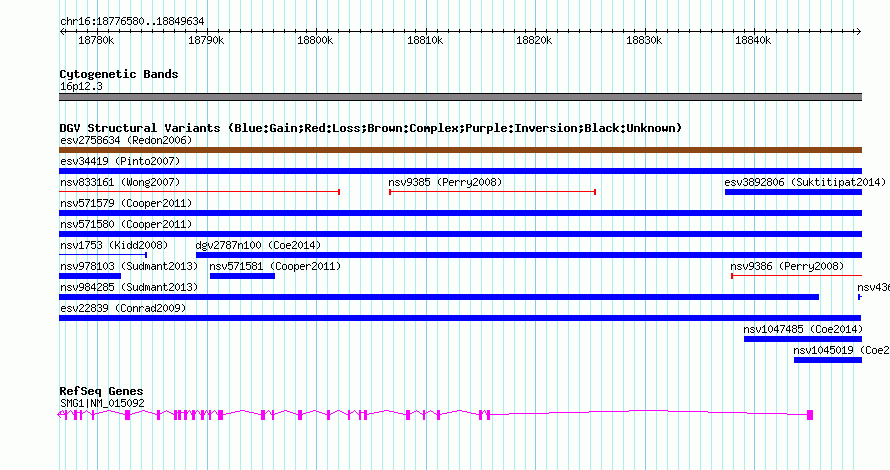Select the thin blue nsv1753 line
This screenshot has width=890, height=470.
(x=103, y=255)
